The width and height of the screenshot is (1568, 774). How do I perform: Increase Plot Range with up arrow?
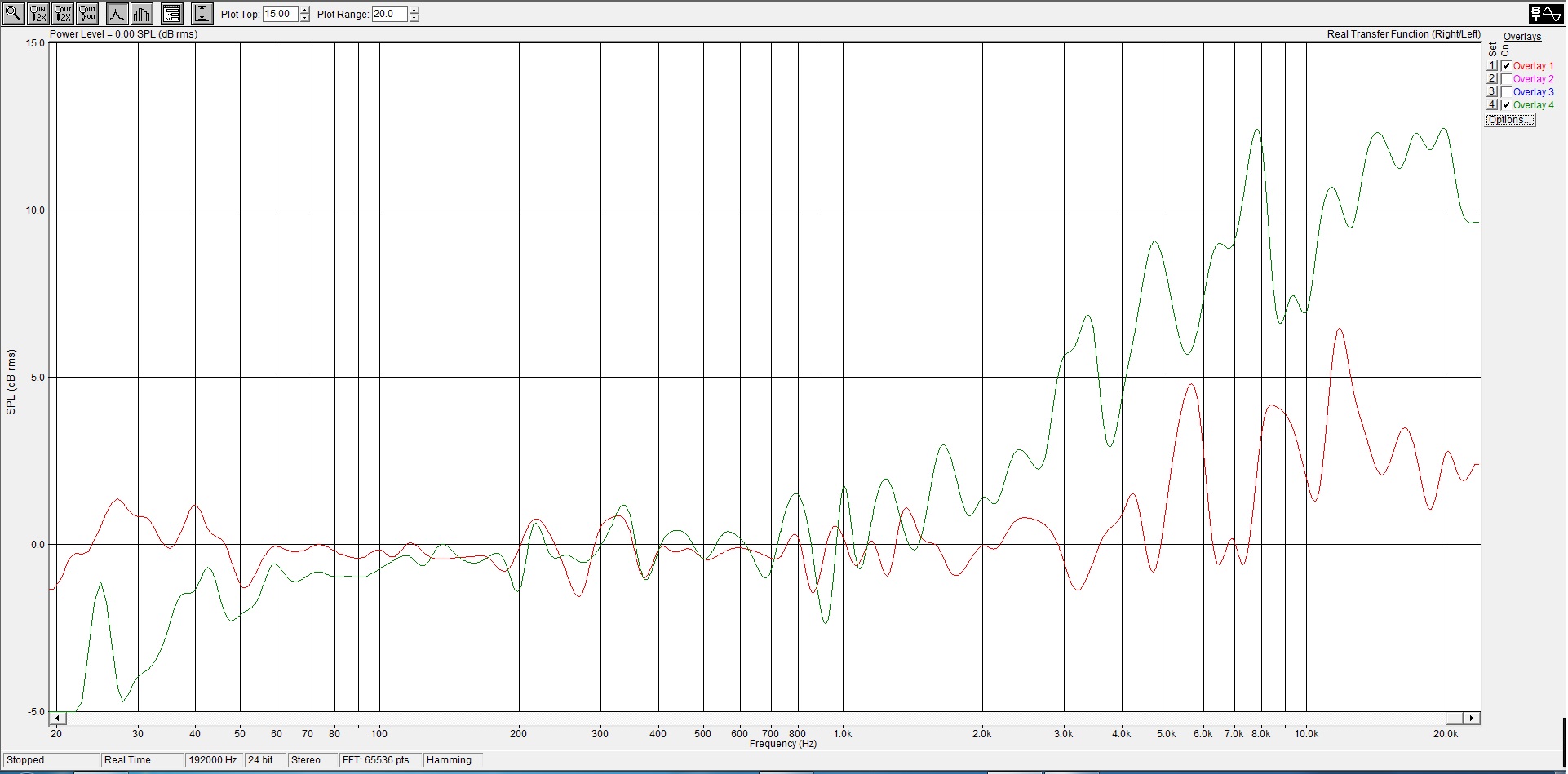click(414, 10)
